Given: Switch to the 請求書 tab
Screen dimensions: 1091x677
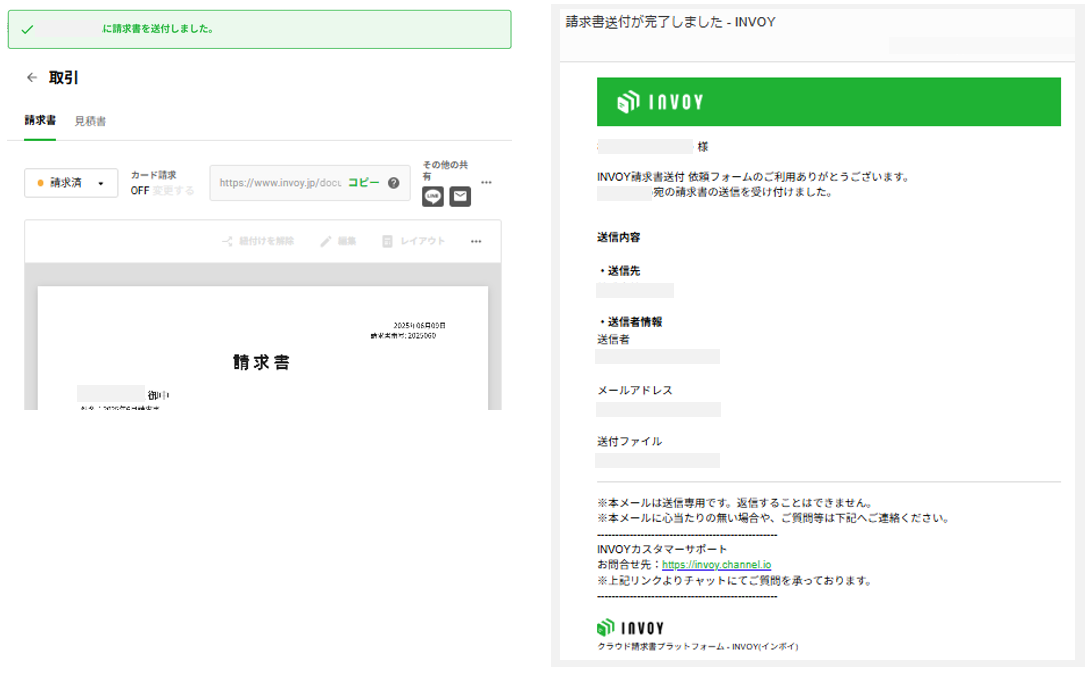Looking at the screenshot, I should tap(40, 120).
